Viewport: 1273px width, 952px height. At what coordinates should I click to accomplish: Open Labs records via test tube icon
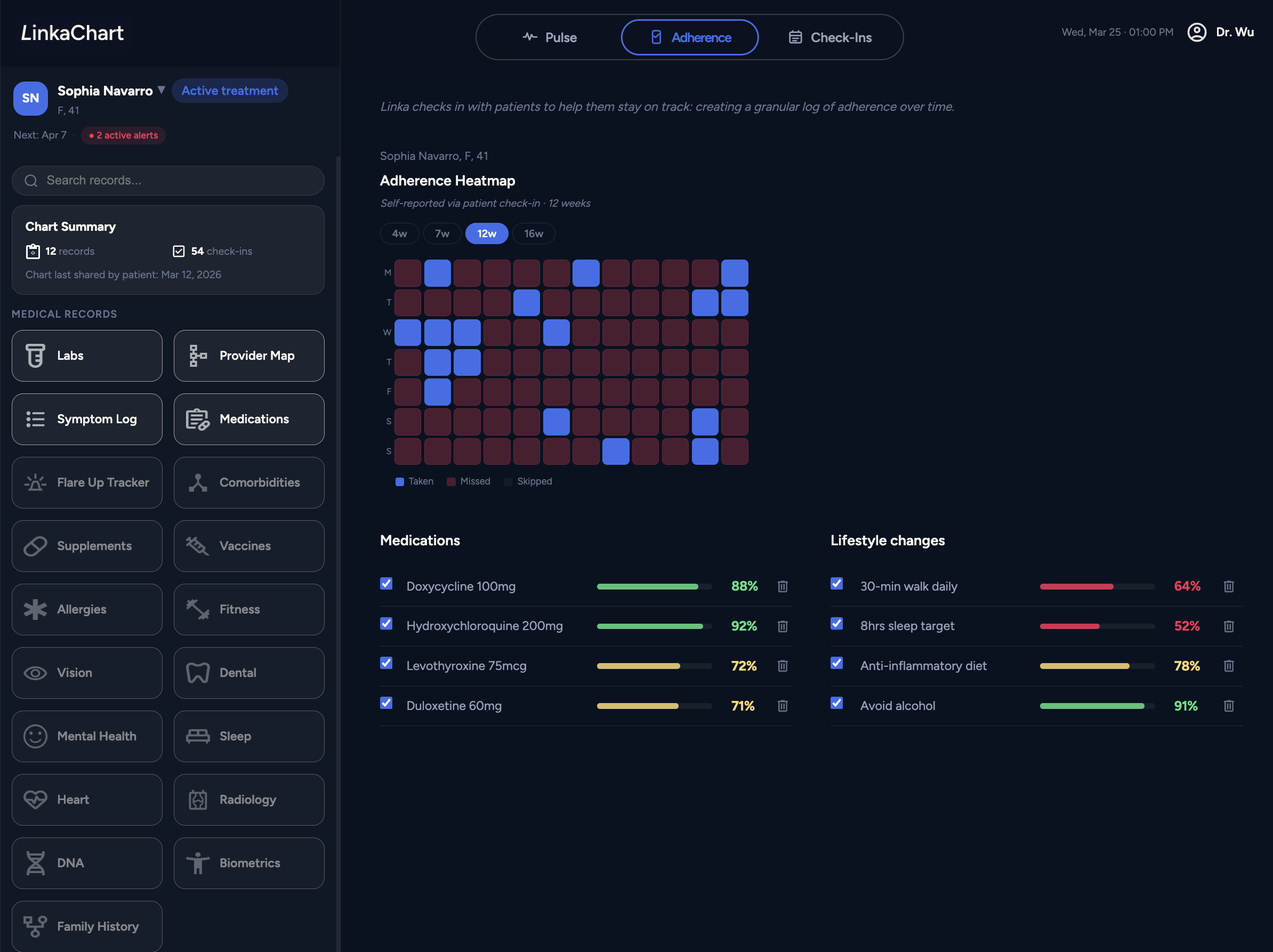pos(35,356)
